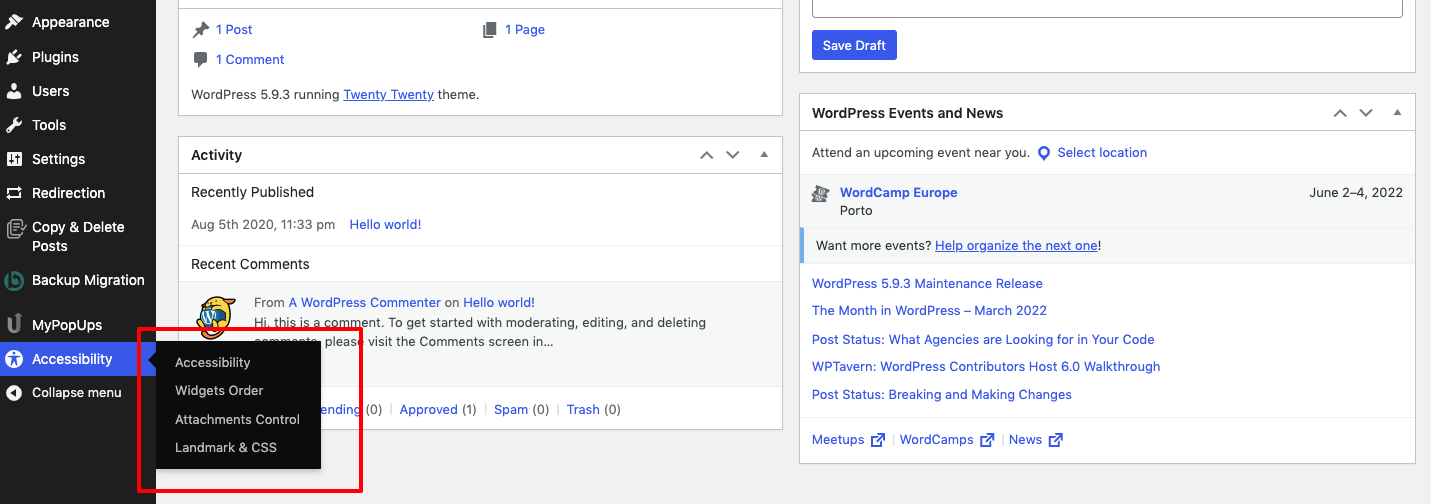Open the Backup Migration menu label
This screenshot has width=1431, height=504.
pyautogui.click(x=88, y=280)
